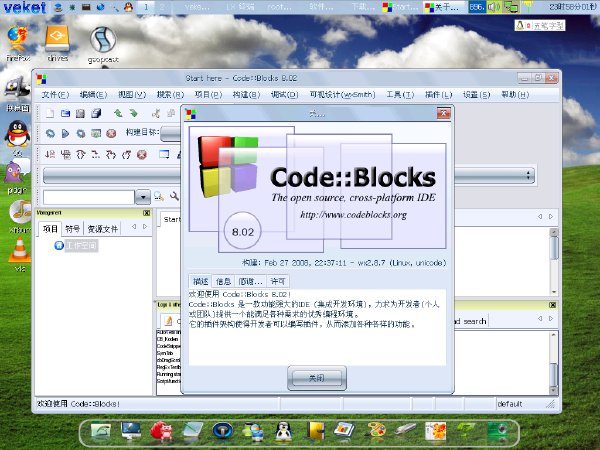The image size is (600, 450).
Task: Click the magnifier search icon beside the search box
Action: [x=159, y=197]
